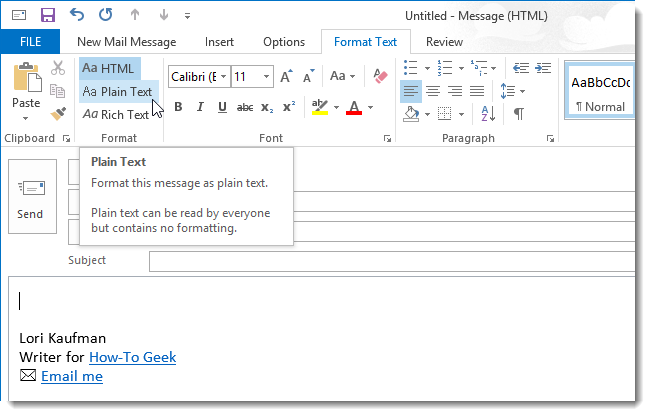Toggle Superscript formatting
Screen dimensions: 650x416
289,107
